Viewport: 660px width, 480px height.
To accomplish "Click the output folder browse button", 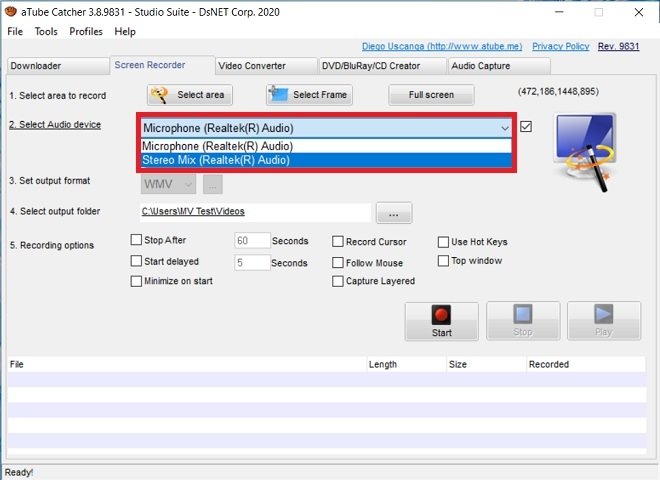I will click(394, 213).
